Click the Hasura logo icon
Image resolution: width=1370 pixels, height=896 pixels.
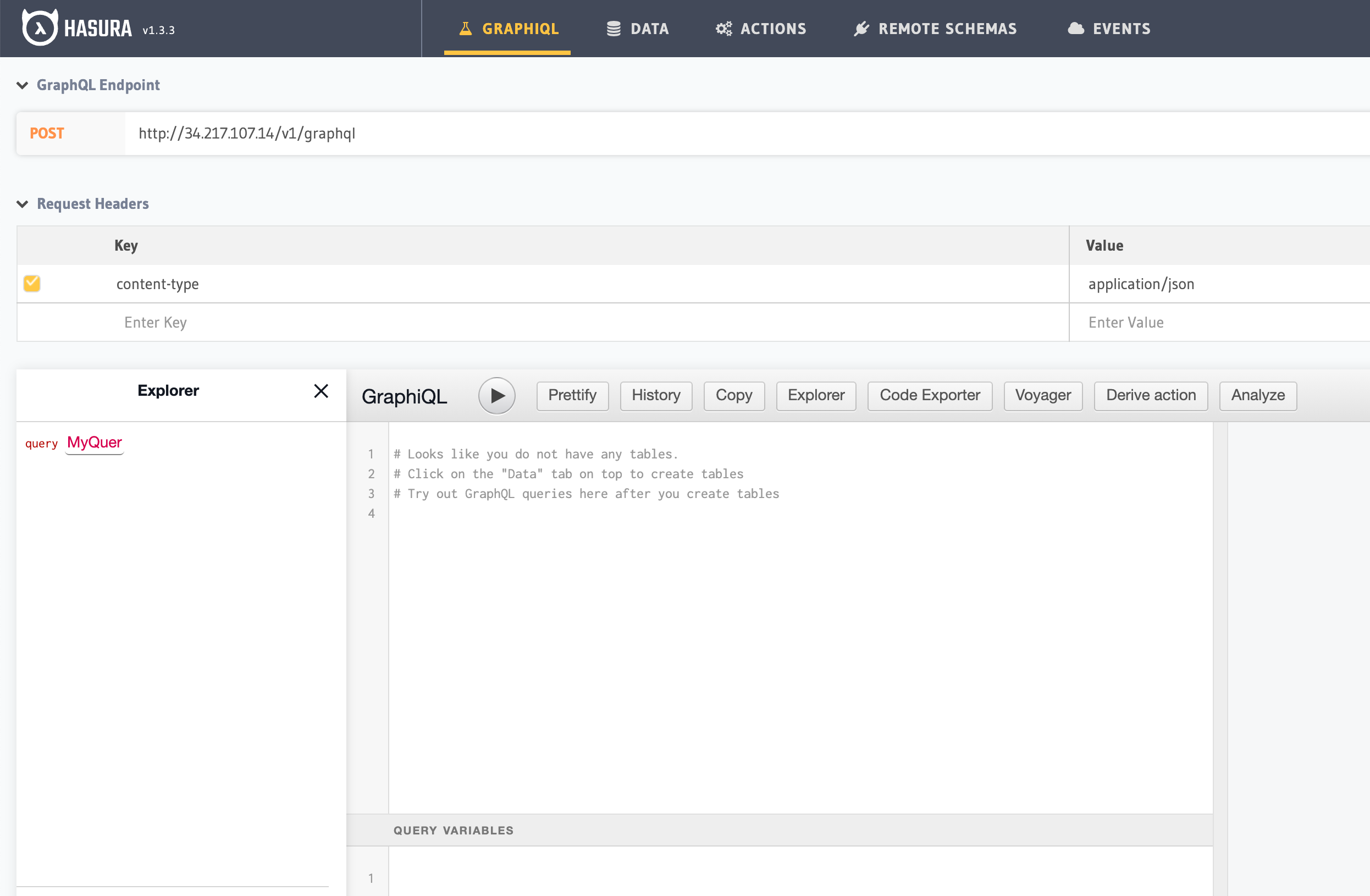tap(39, 27)
